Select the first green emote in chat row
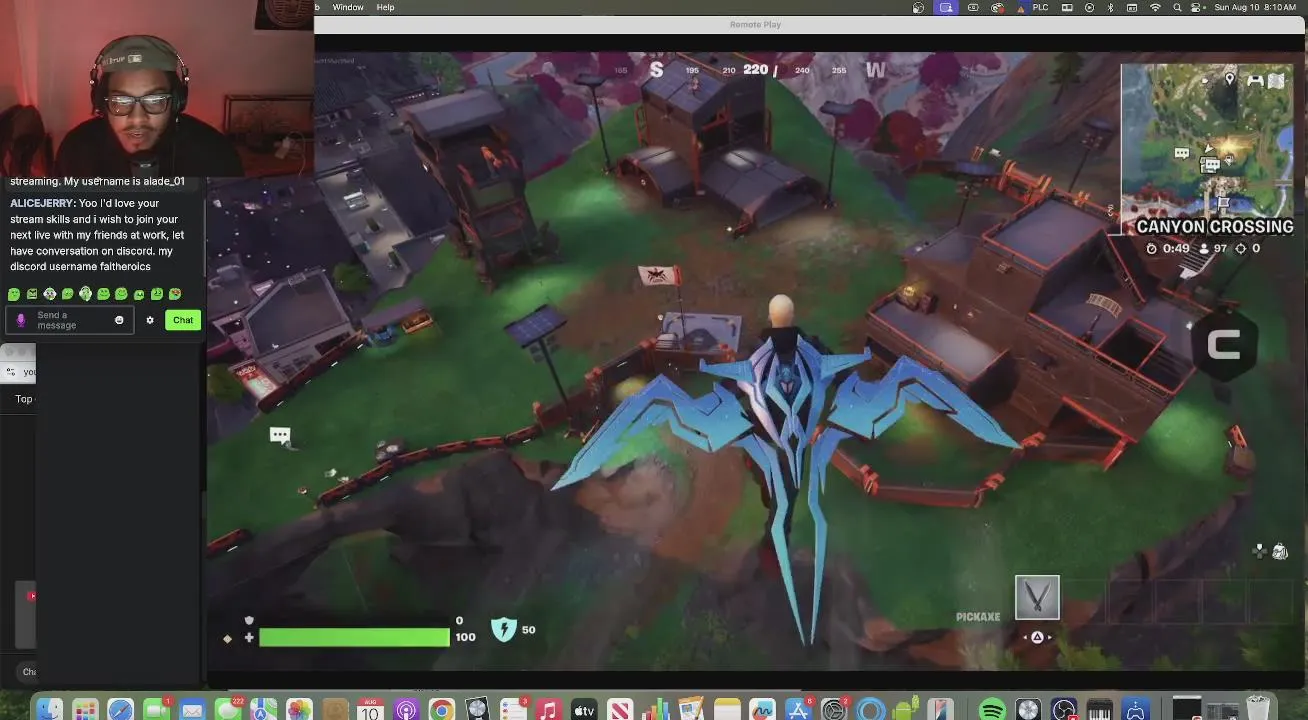Image resolution: width=1308 pixels, height=720 pixels. click(x=14, y=294)
